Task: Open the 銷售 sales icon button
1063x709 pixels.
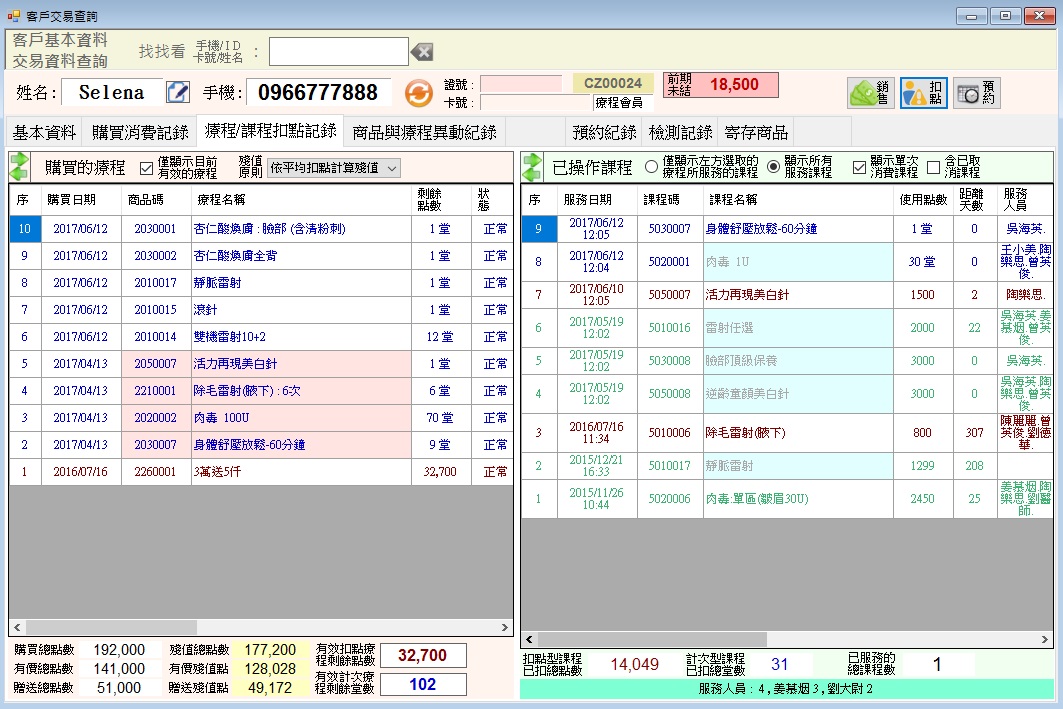Action: (x=870, y=93)
